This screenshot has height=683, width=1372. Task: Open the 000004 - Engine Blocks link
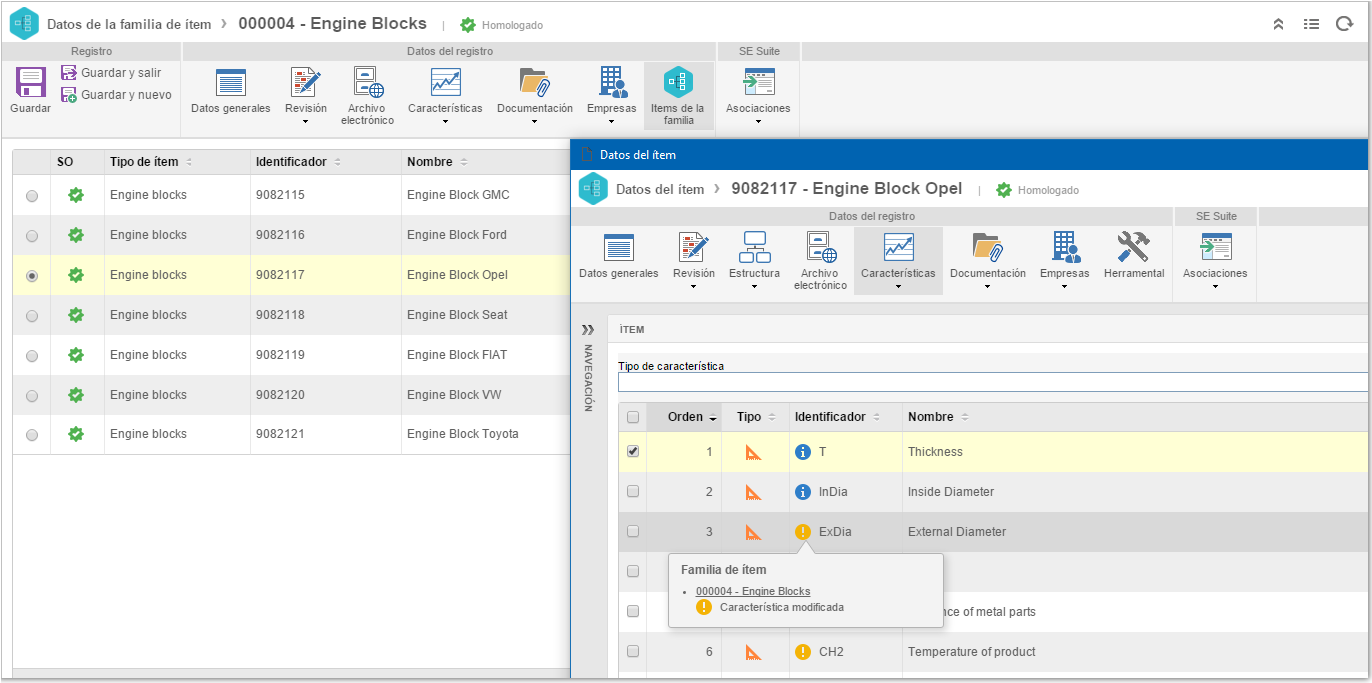[x=753, y=591]
